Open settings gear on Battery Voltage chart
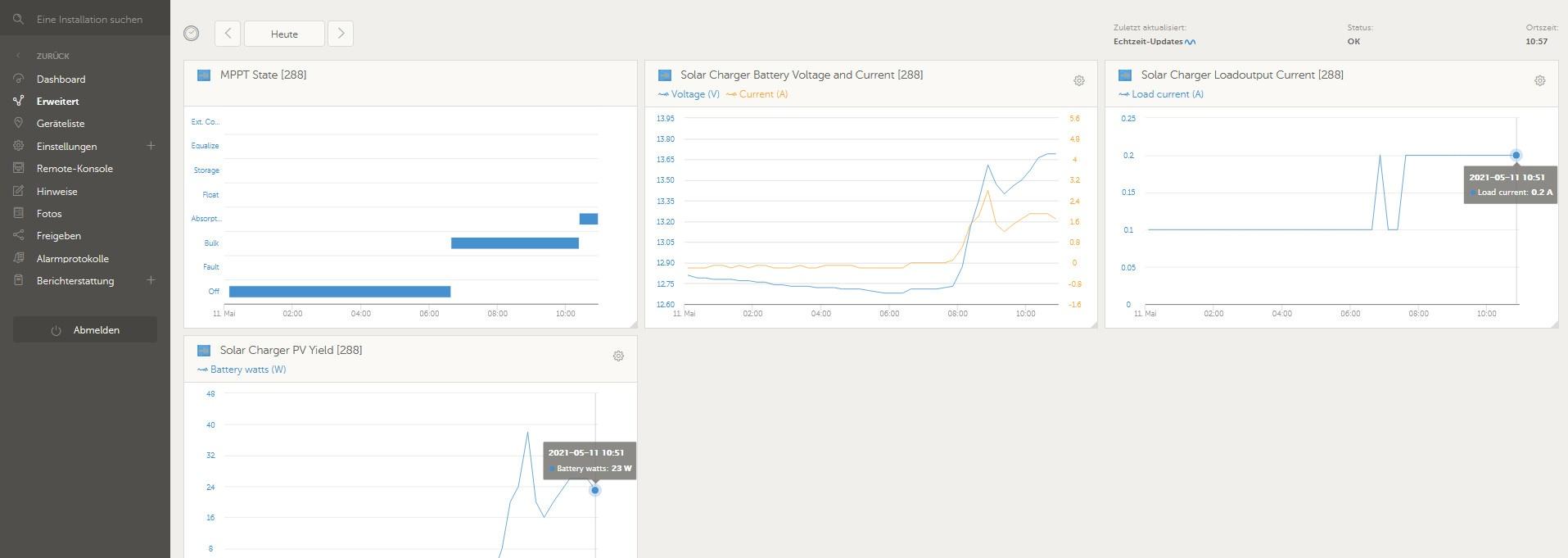1568x558 pixels. pyautogui.click(x=1078, y=80)
